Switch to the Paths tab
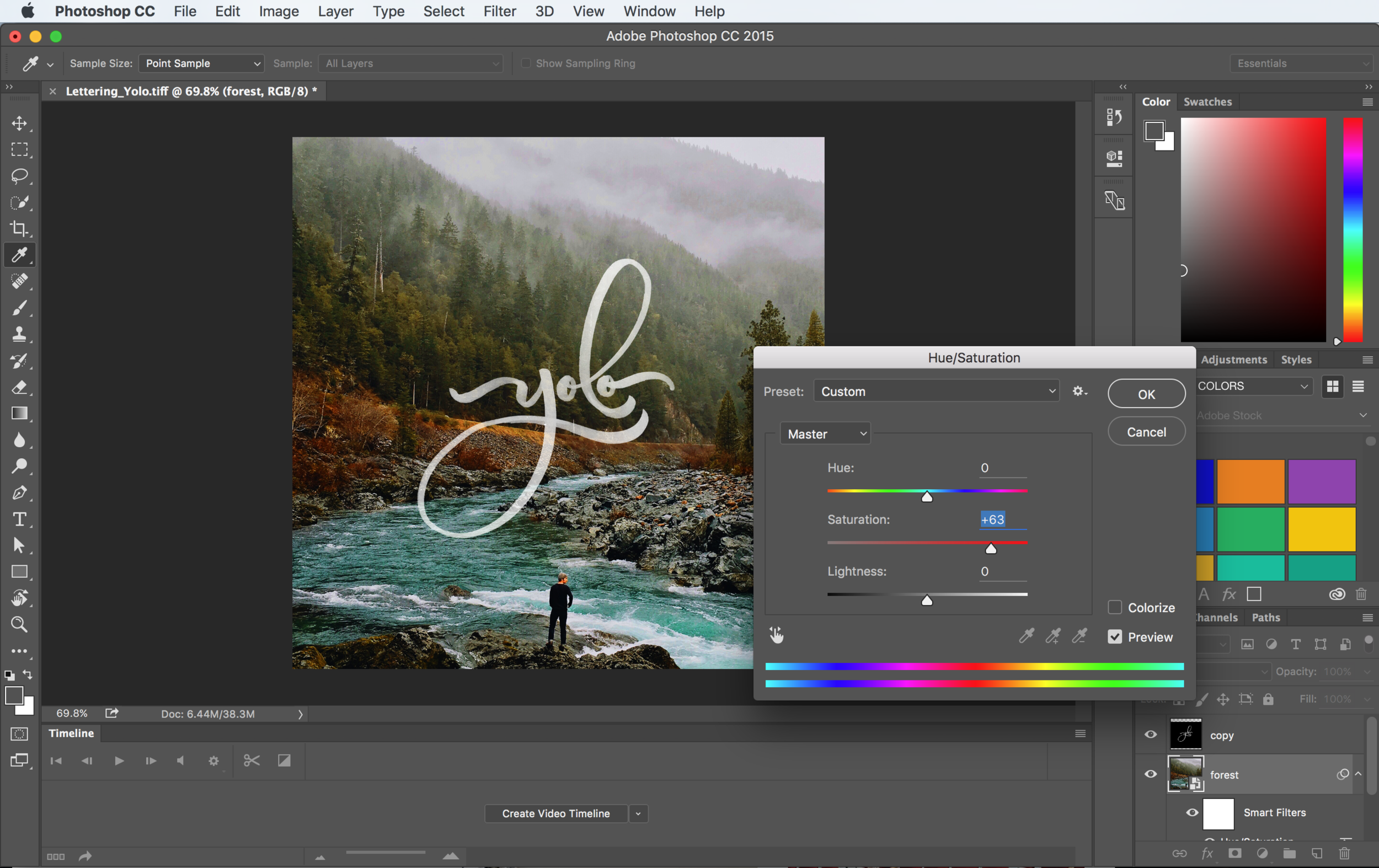This screenshot has height=868, width=1379. [1265, 617]
